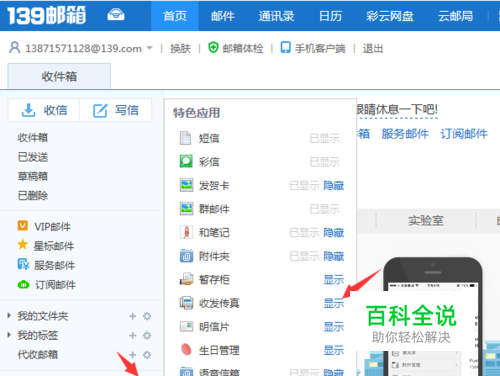Click the envelope cloud icon beside logo
The height and width of the screenshot is (376, 500).
116,15
